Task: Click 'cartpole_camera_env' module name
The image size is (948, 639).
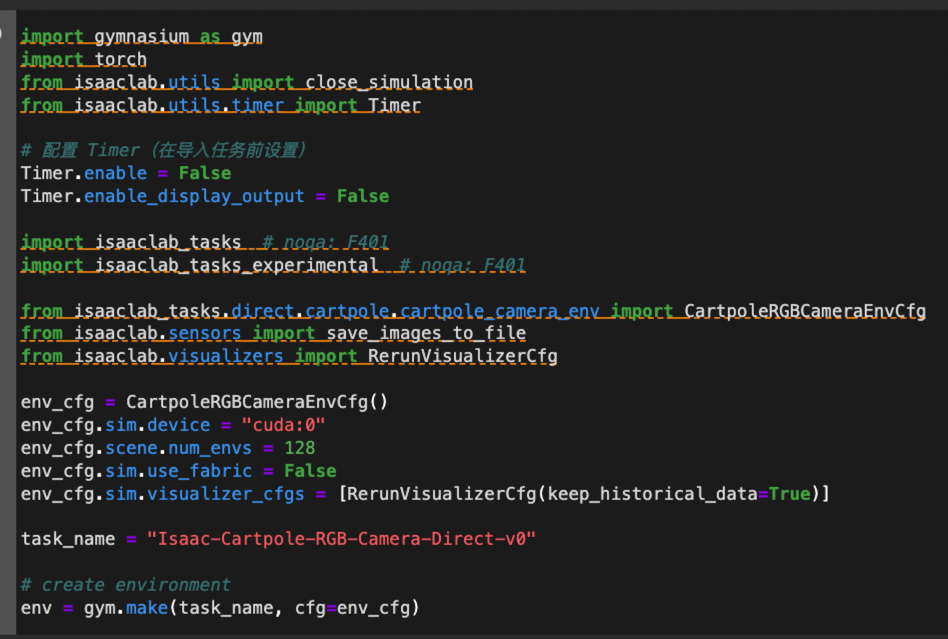Action: (x=499, y=311)
